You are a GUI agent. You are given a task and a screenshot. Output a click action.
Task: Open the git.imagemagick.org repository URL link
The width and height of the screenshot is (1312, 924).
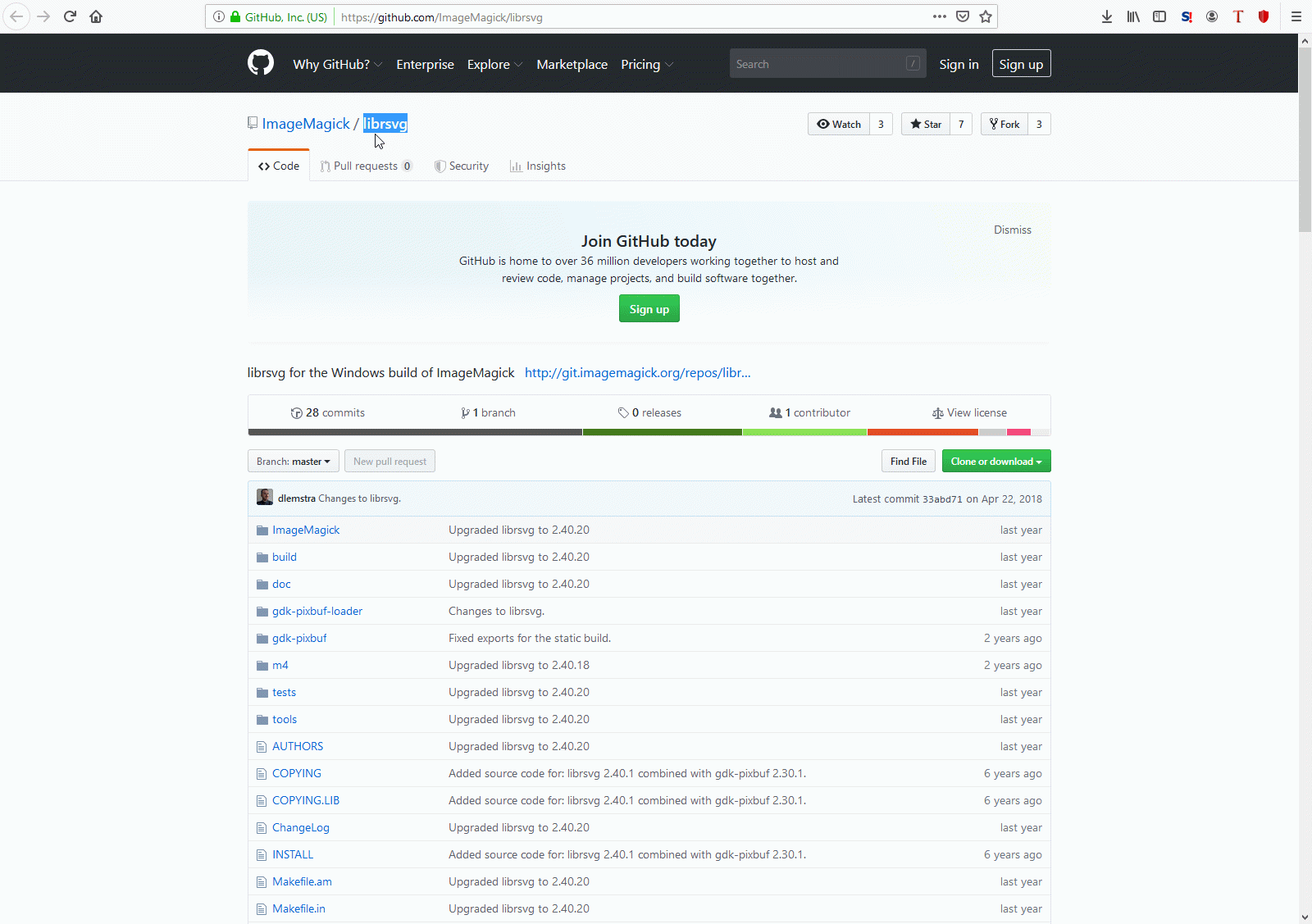pyautogui.click(x=637, y=372)
